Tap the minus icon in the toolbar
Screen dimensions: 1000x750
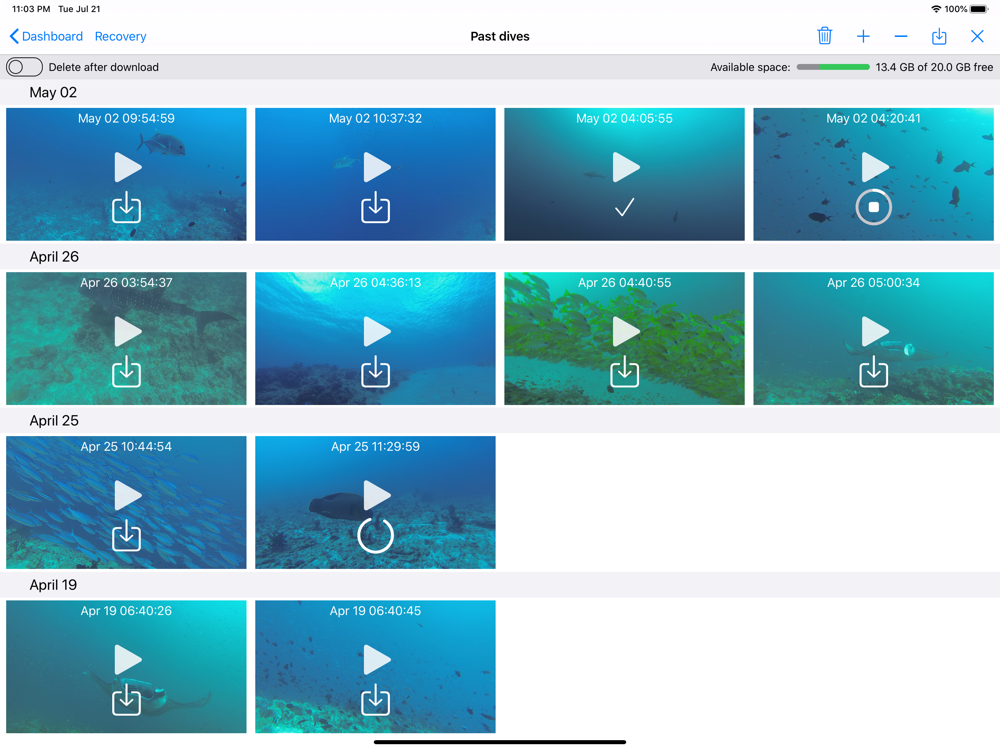click(901, 36)
